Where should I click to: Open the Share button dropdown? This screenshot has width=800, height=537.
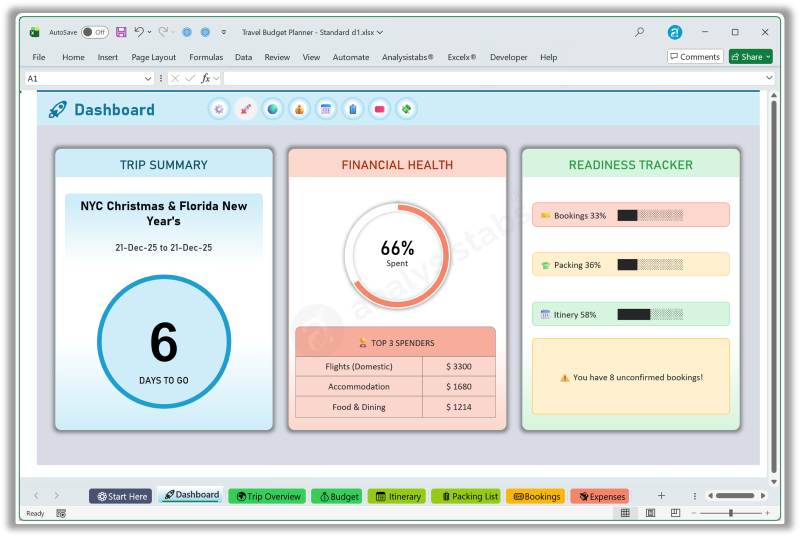[768, 57]
